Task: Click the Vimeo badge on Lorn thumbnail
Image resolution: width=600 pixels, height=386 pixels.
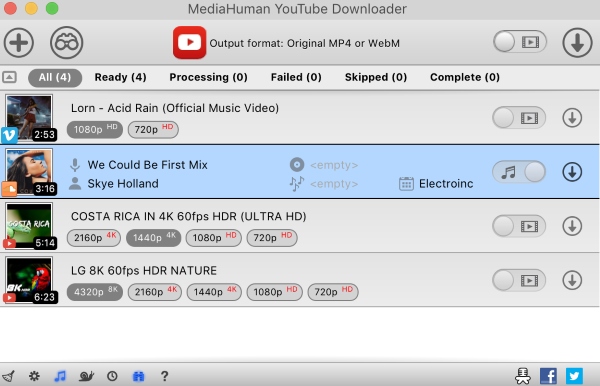Action: click(9, 135)
